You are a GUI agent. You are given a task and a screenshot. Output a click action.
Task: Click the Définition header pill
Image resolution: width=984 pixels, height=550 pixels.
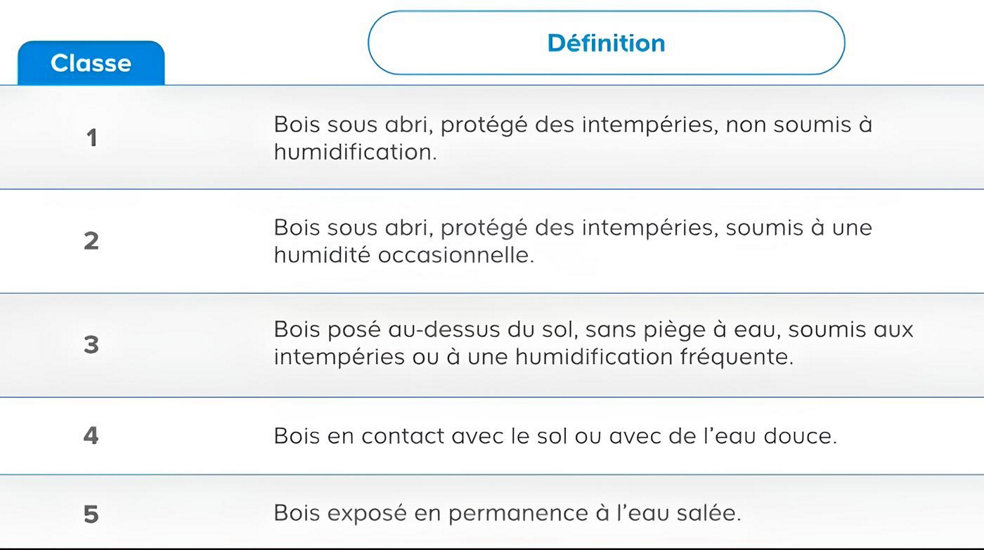[606, 43]
